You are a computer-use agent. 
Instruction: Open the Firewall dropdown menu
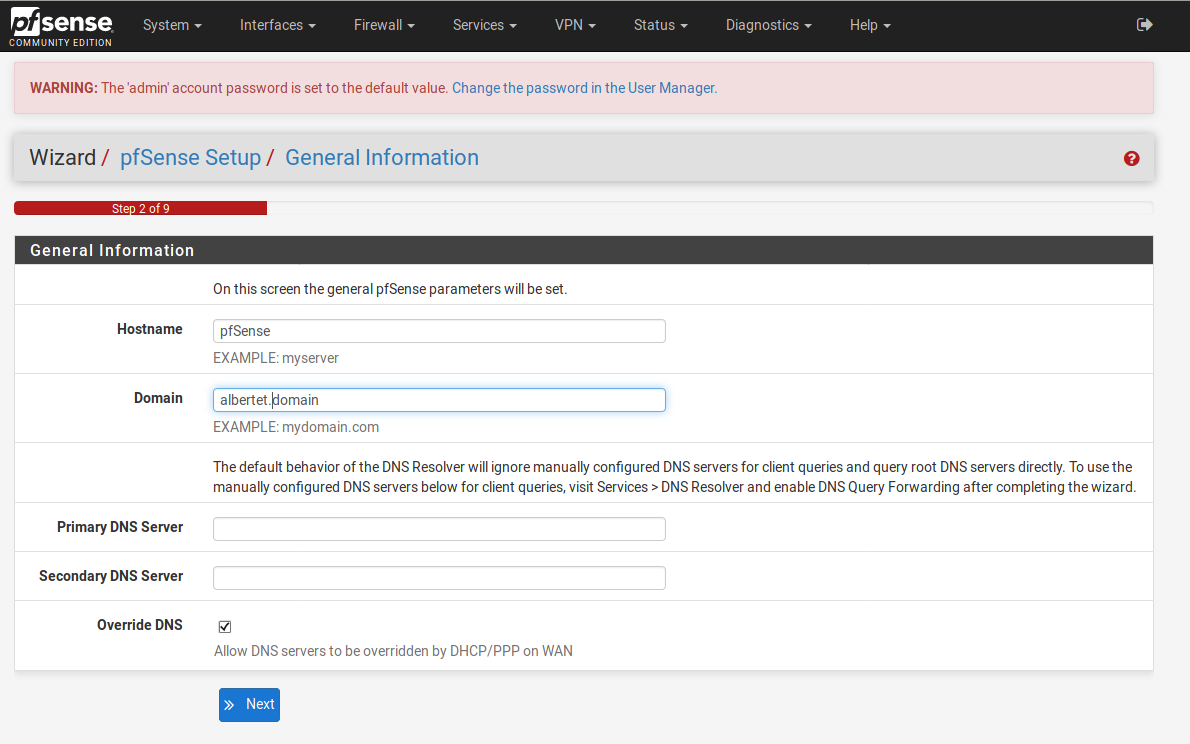(x=384, y=25)
